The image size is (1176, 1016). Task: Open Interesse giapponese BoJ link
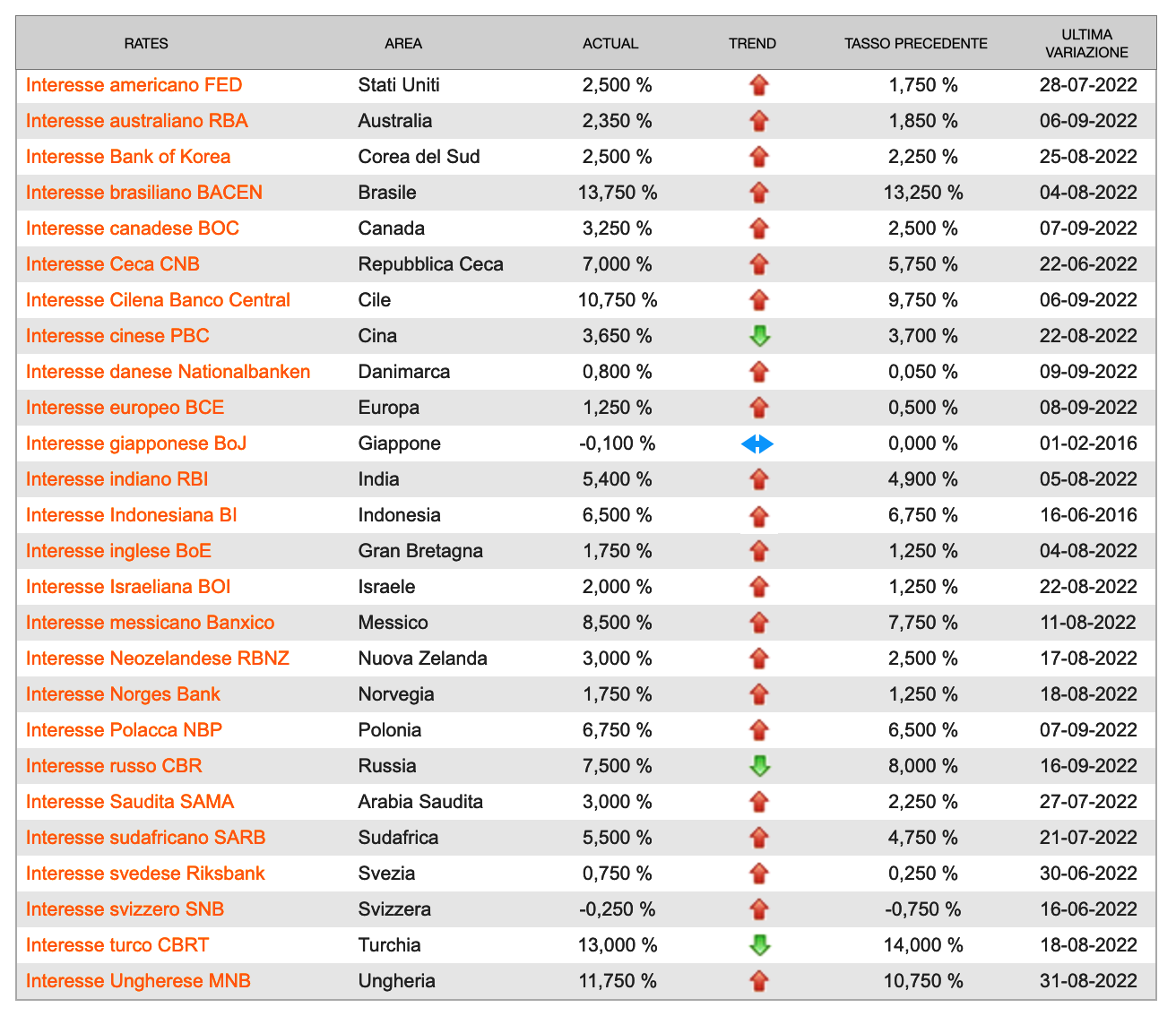pyautogui.click(x=136, y=443)
